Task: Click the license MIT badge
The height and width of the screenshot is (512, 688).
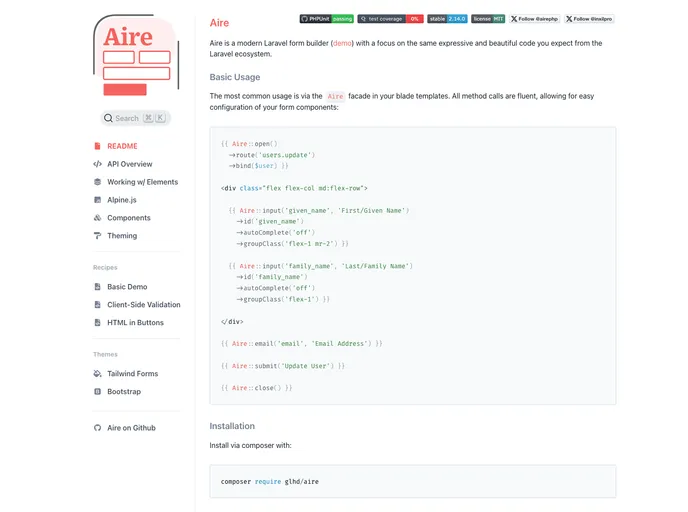Action: 488,19
